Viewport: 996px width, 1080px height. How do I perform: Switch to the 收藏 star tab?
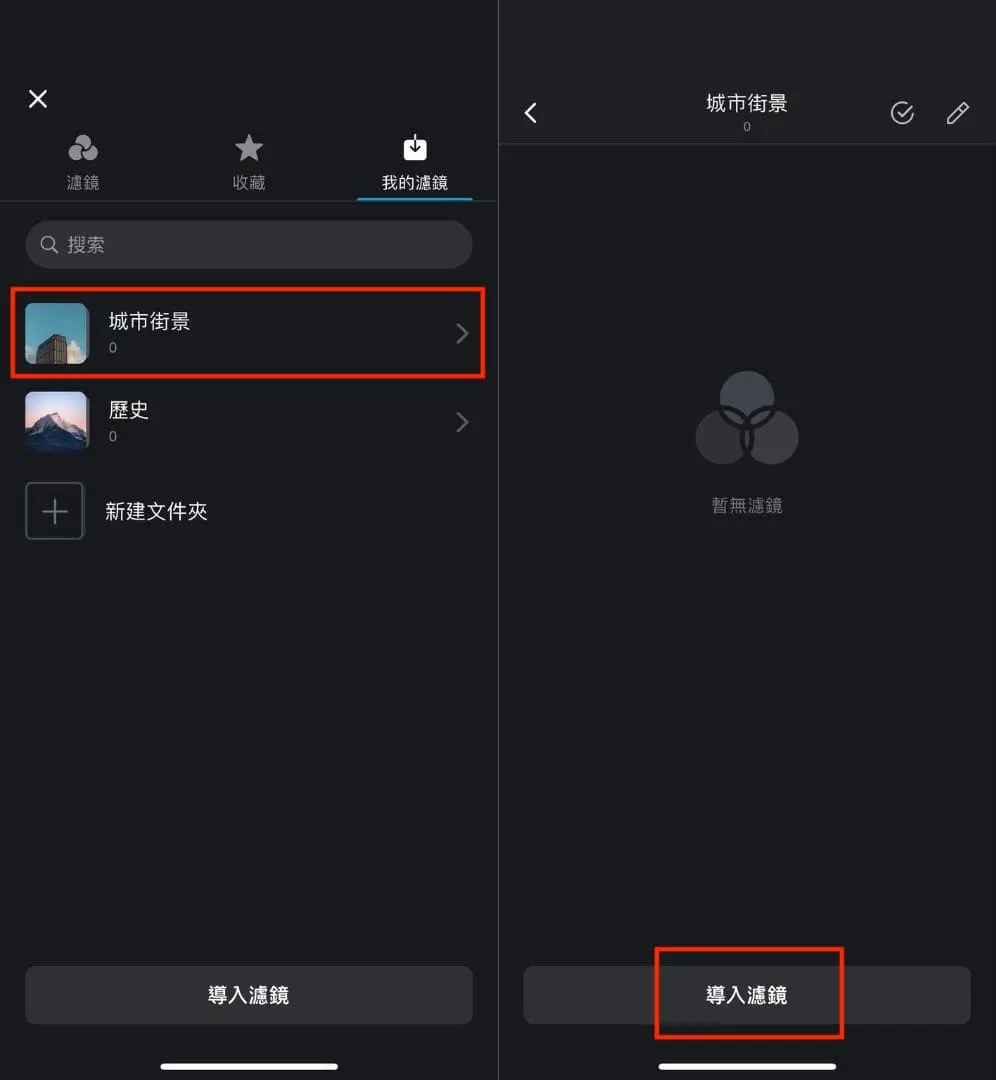point(249,163)
